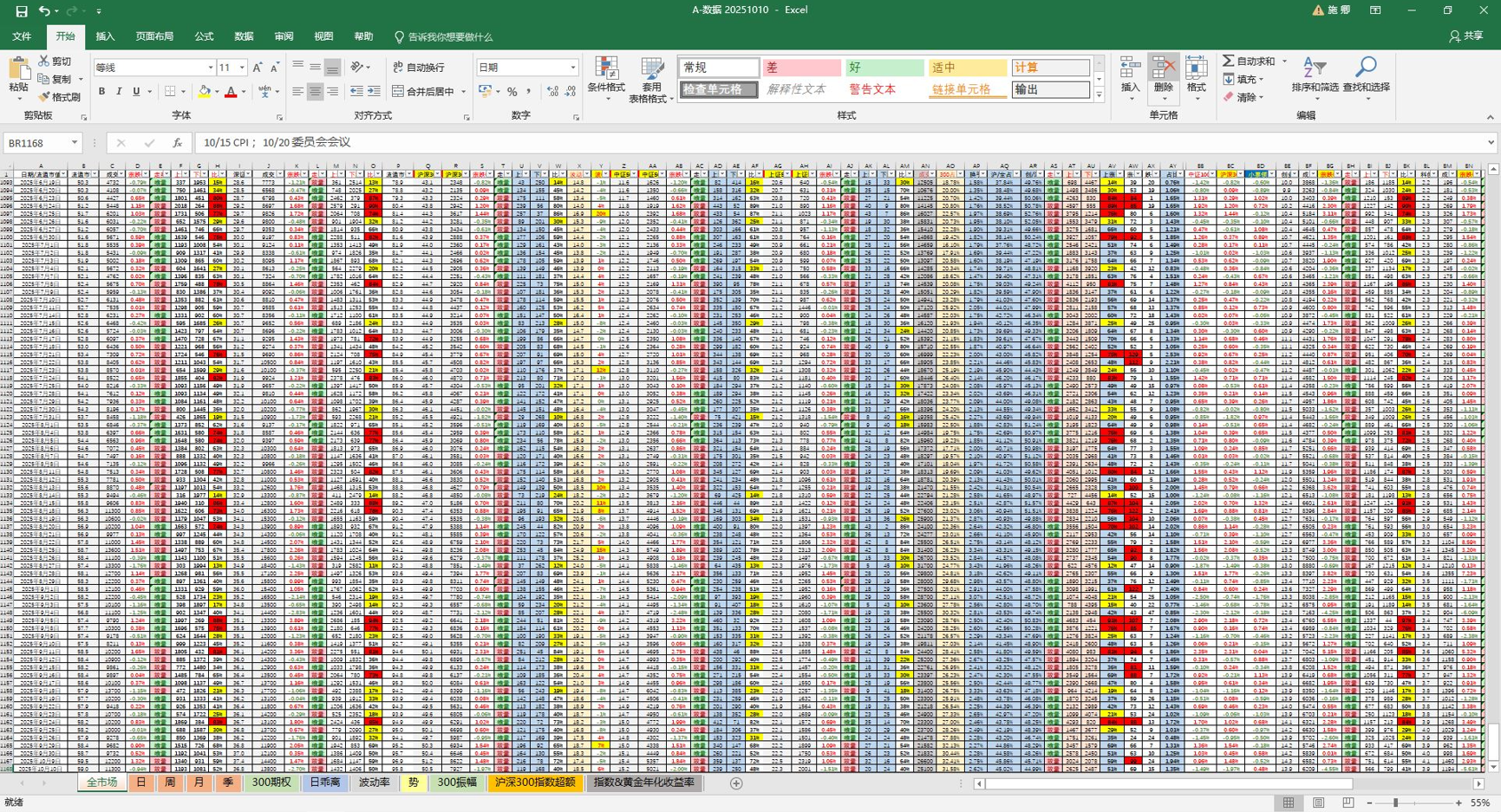Click the Format Painter (格式刷) tool
This screenshot has height=812, width=1501.
(x=59, y=97)
